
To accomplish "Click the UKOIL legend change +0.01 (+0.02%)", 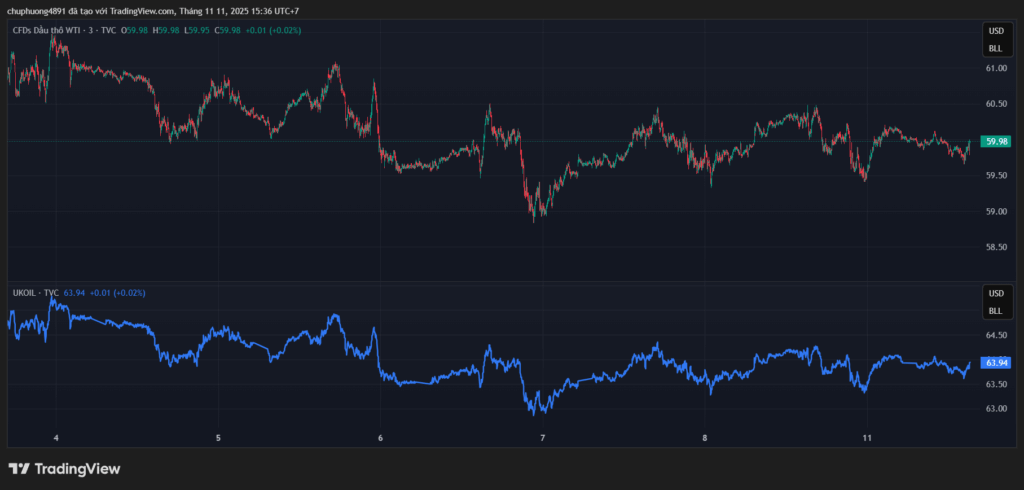I will coord(117,293).
